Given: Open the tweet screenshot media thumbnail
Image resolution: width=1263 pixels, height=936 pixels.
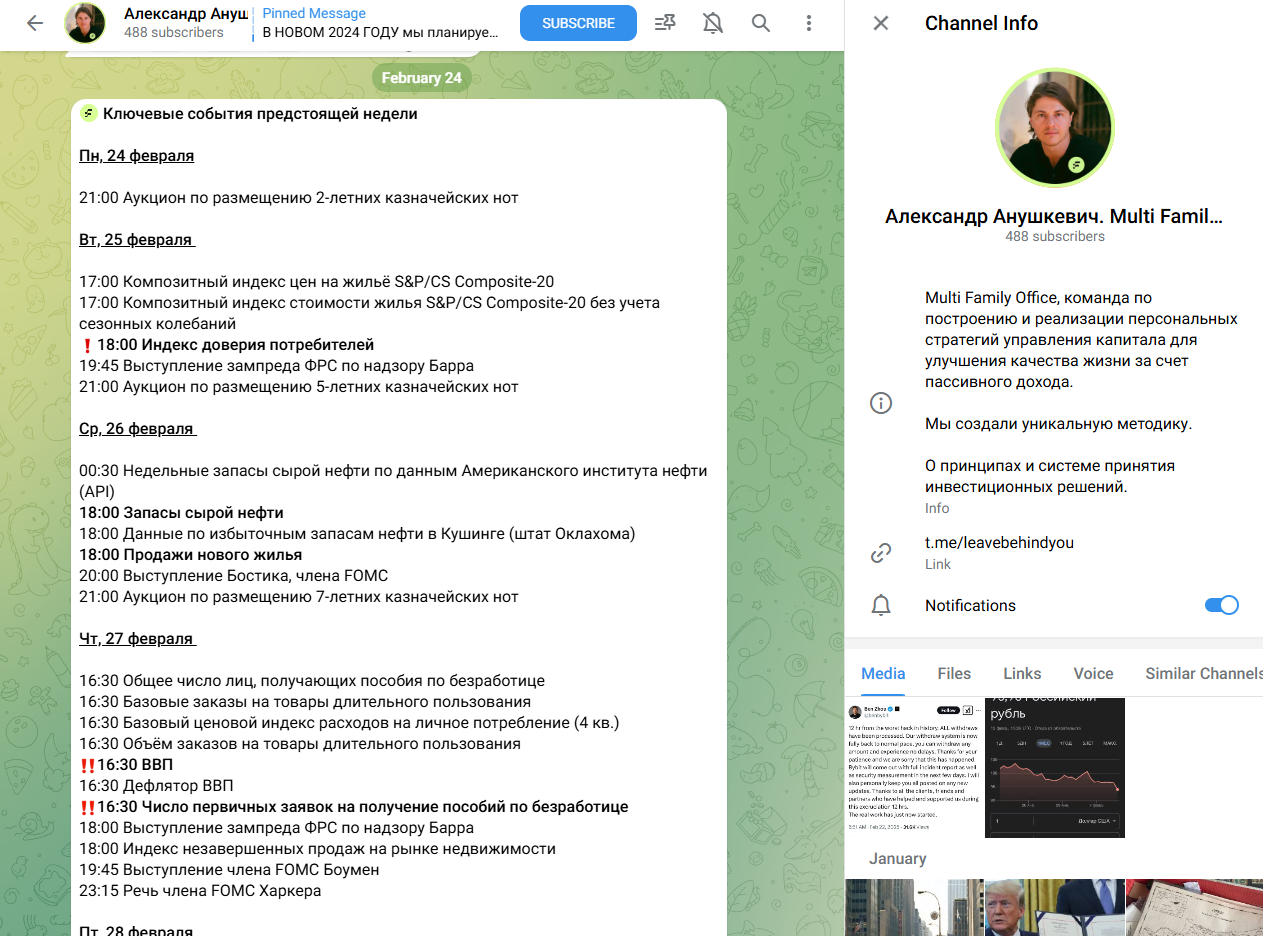Looking at the screenshot, I should tap(914, 767).
